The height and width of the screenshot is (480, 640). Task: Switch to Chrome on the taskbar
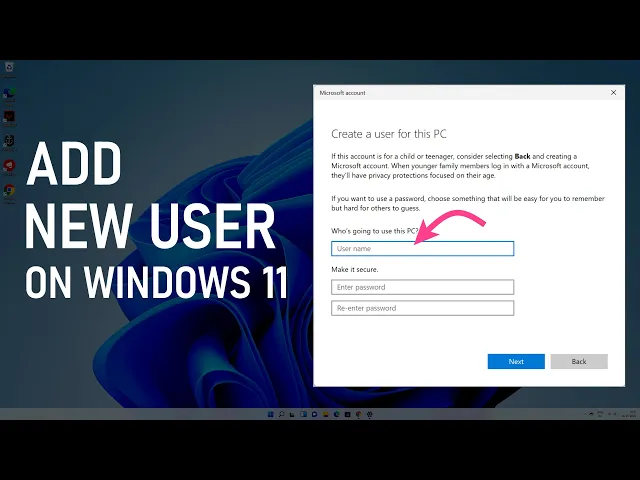pyautogui.click(x=359, y=414)
